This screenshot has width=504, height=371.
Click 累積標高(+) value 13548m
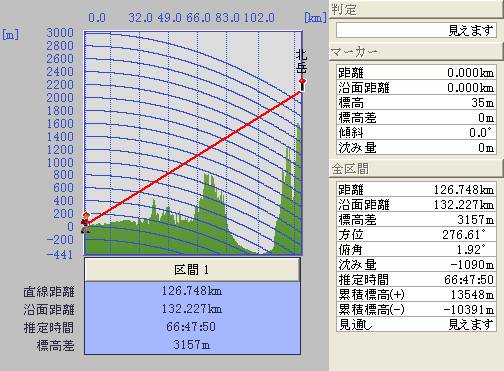point(472,294)
